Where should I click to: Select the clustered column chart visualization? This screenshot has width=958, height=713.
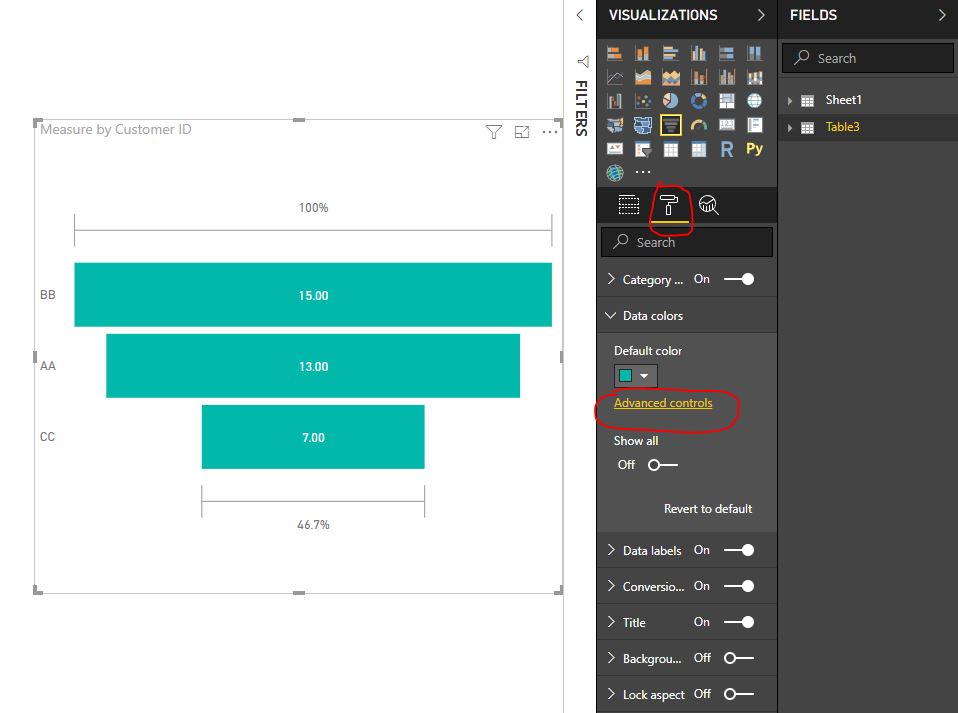[698, 54]
